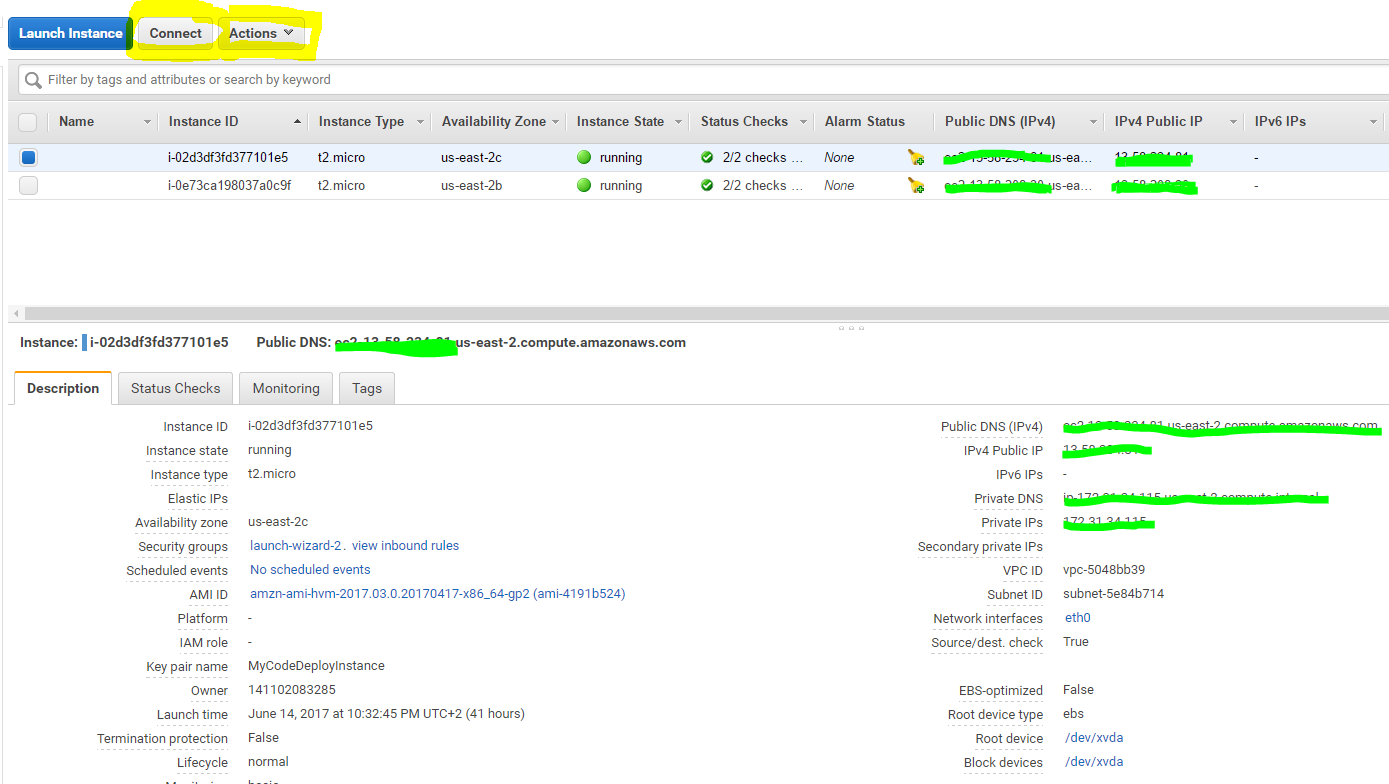The height and width of the screenshot is (784, 1389).
Task: Click the view inbound rules link
Action: pyautogui.click(x=406, y=546)
